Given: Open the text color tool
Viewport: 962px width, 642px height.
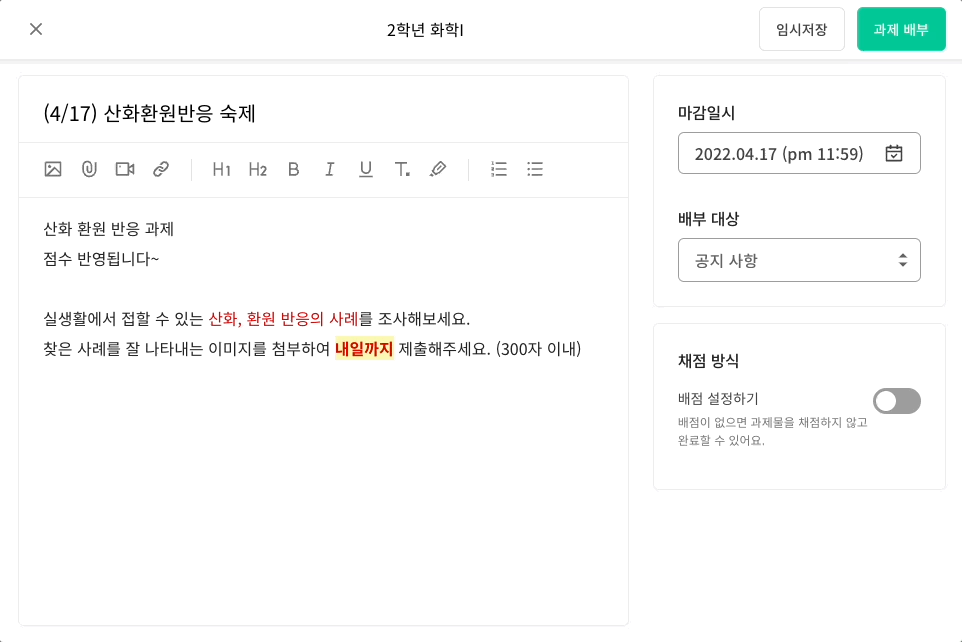Looking at the screenshot, I should (402, 169).
